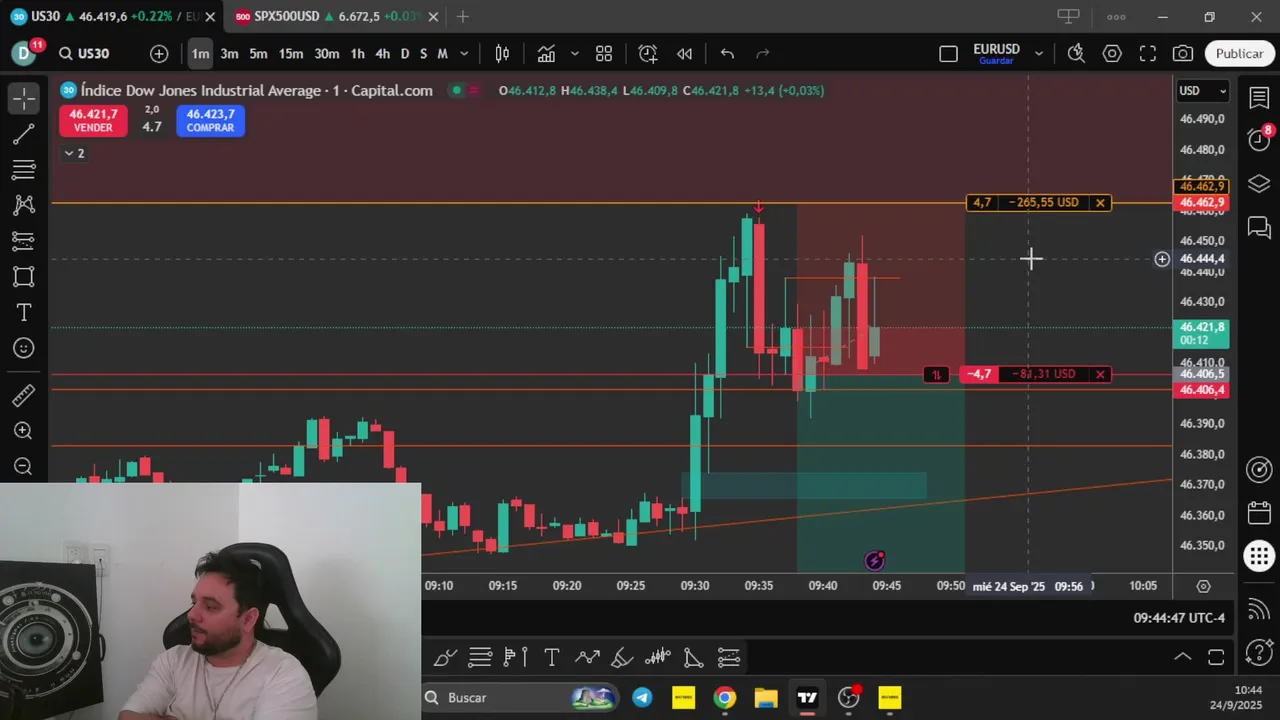Expand the bottom panel chevron
1280x720 pixels.
pos(1182,657)
